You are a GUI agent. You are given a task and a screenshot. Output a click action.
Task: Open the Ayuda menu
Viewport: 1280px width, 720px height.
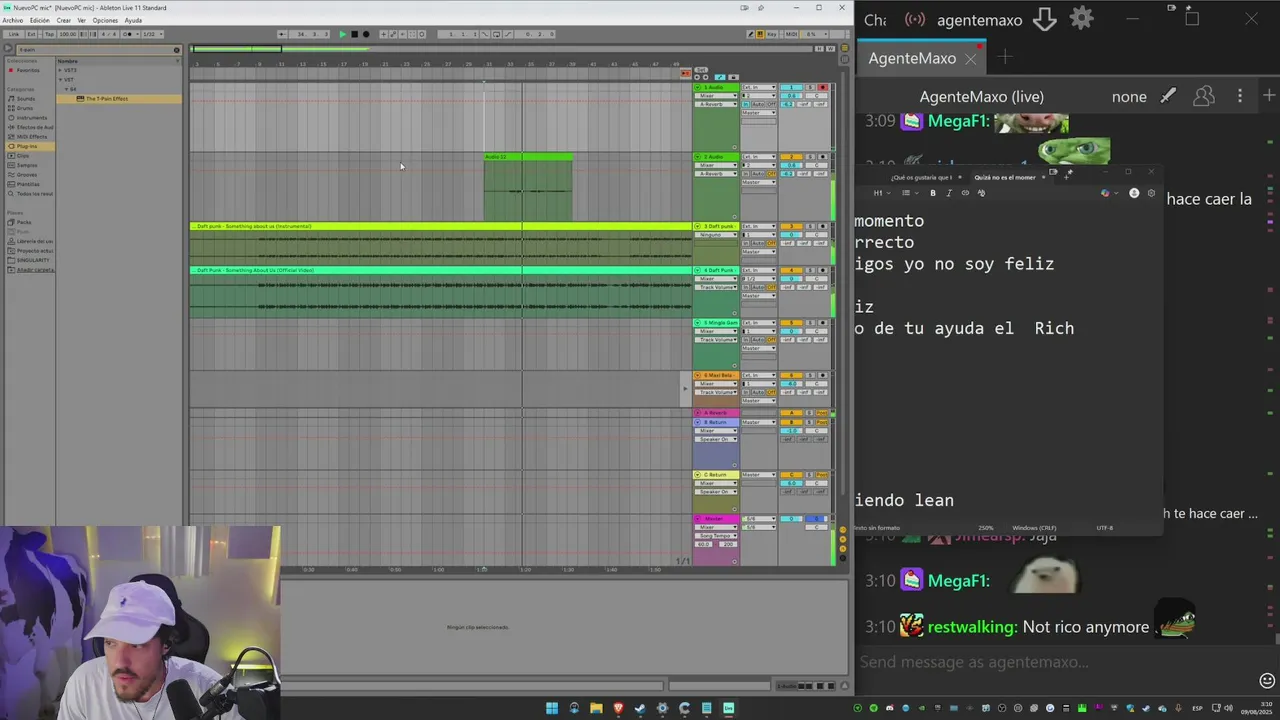[133, 20]
